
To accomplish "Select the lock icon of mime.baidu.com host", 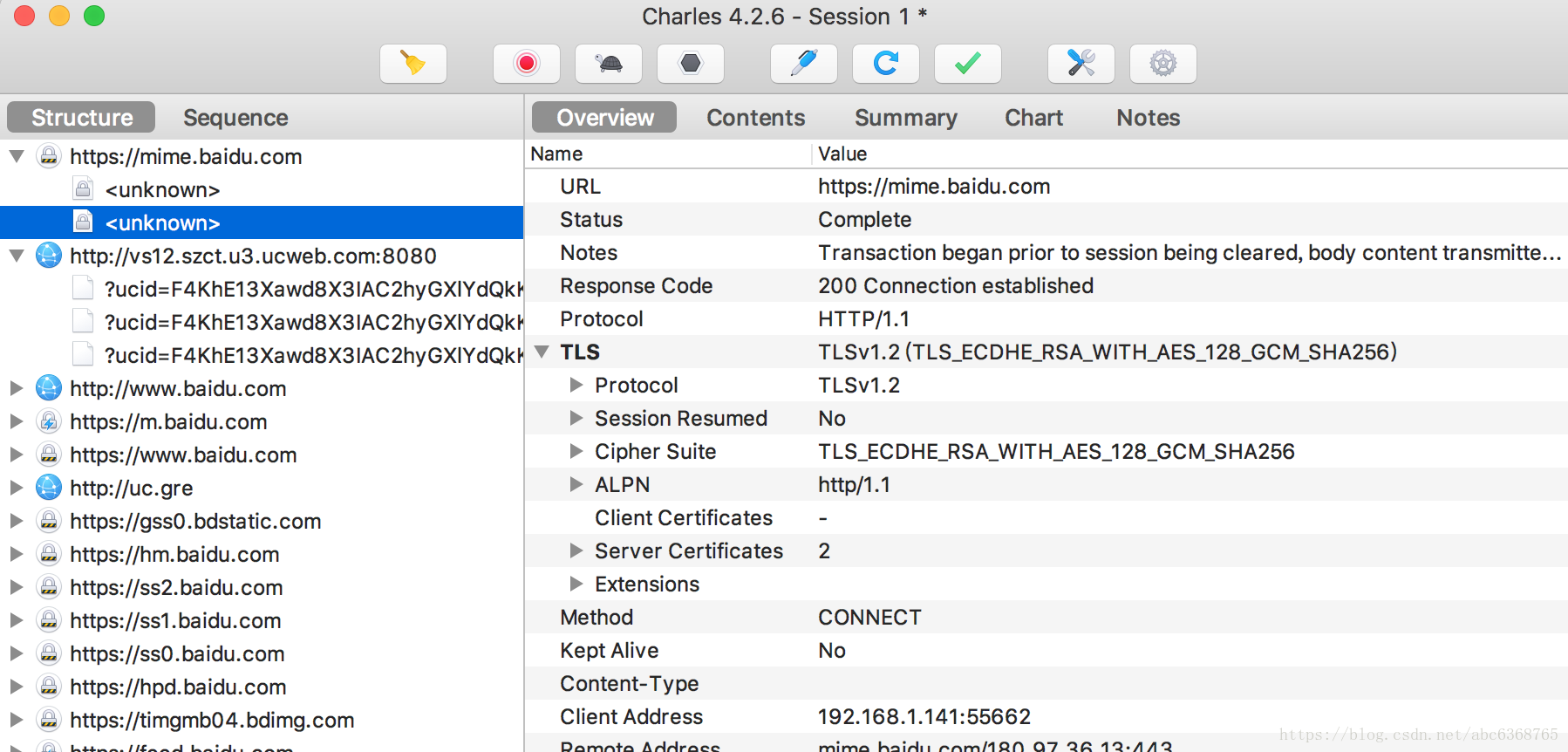I will [x=49, y=156].
